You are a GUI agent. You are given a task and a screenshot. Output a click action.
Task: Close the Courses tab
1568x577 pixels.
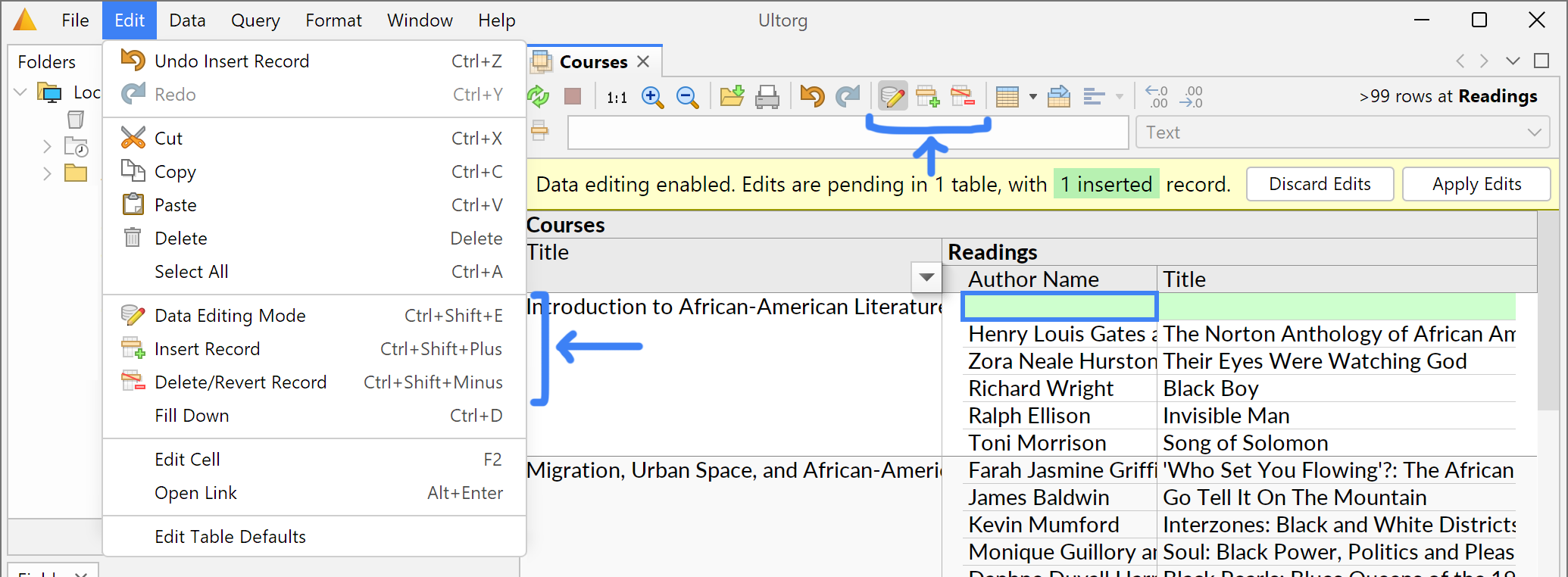(x=643, y=61)
